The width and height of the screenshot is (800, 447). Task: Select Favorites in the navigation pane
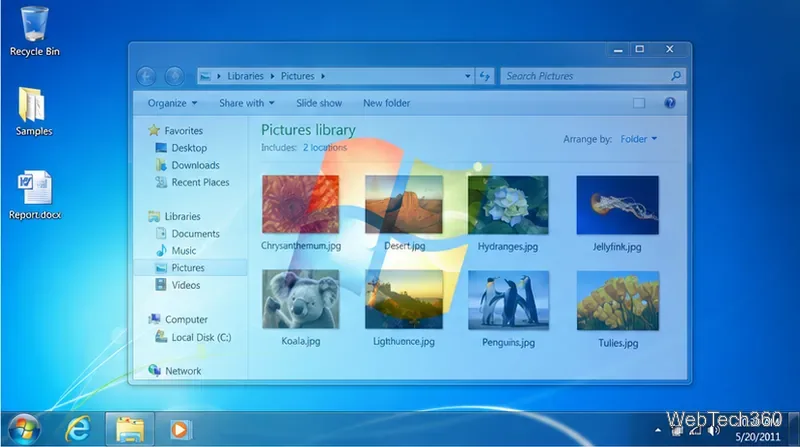coord(176,131)
